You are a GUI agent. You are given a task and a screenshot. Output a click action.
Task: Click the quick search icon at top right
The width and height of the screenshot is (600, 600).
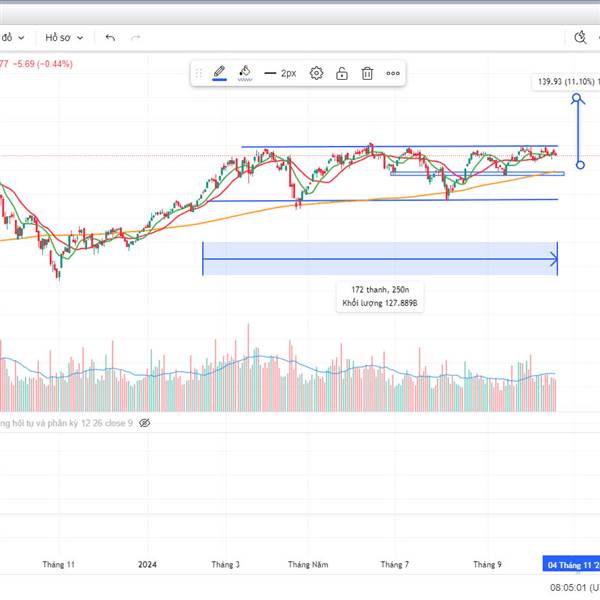(580, 37)
